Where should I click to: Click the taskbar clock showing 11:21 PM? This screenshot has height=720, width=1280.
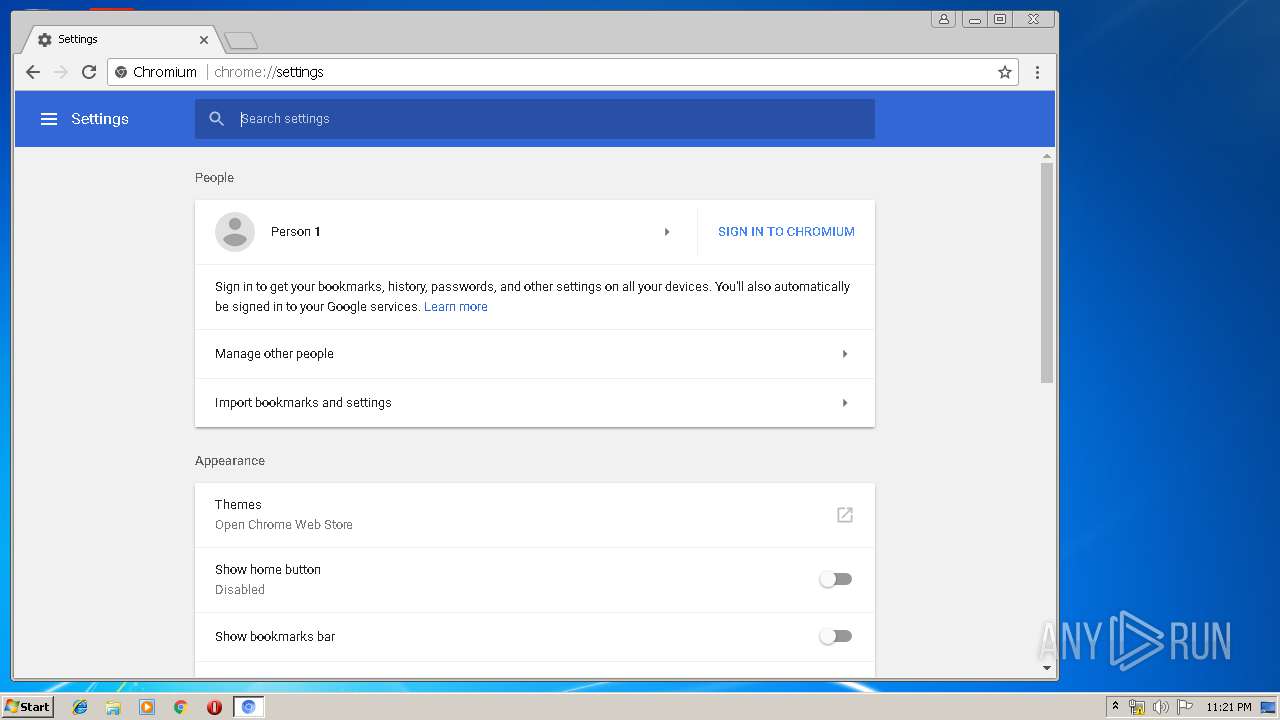point(1229,707)
